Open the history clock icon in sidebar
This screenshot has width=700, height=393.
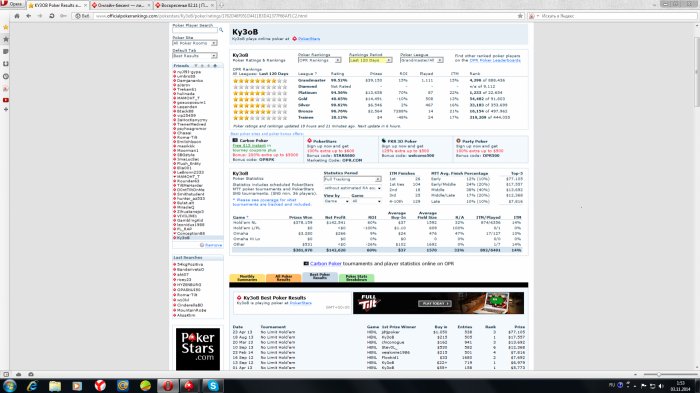(5, 76)
